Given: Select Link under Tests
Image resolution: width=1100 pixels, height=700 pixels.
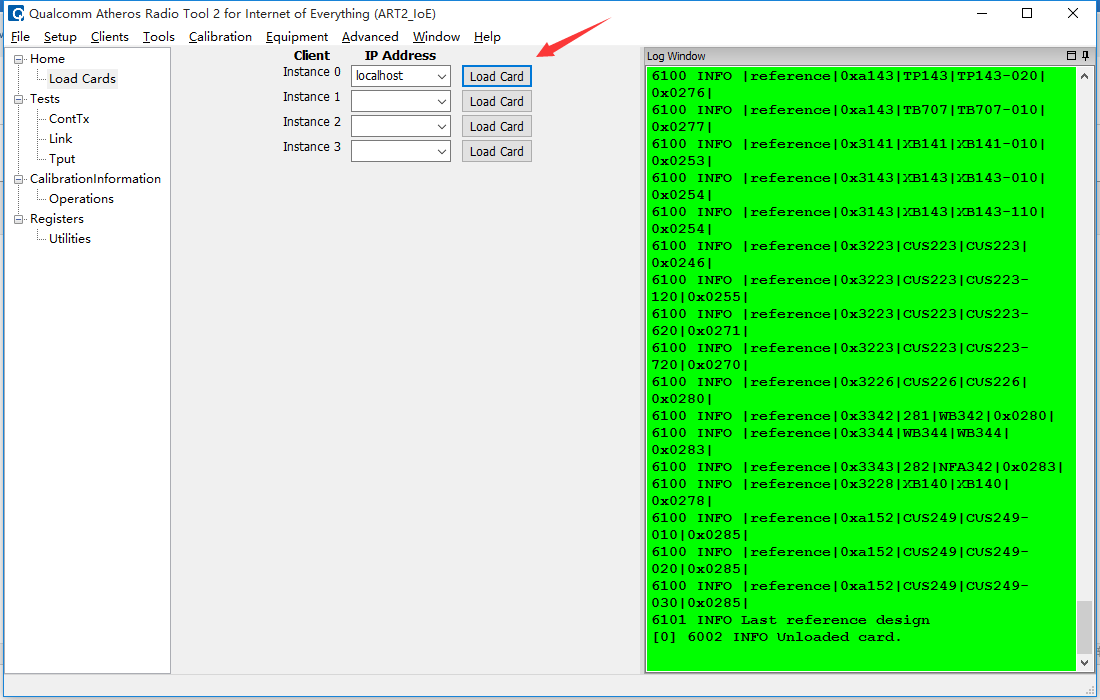Looking at the screenshot, I should pyautogui.click(x=60, y=139).
